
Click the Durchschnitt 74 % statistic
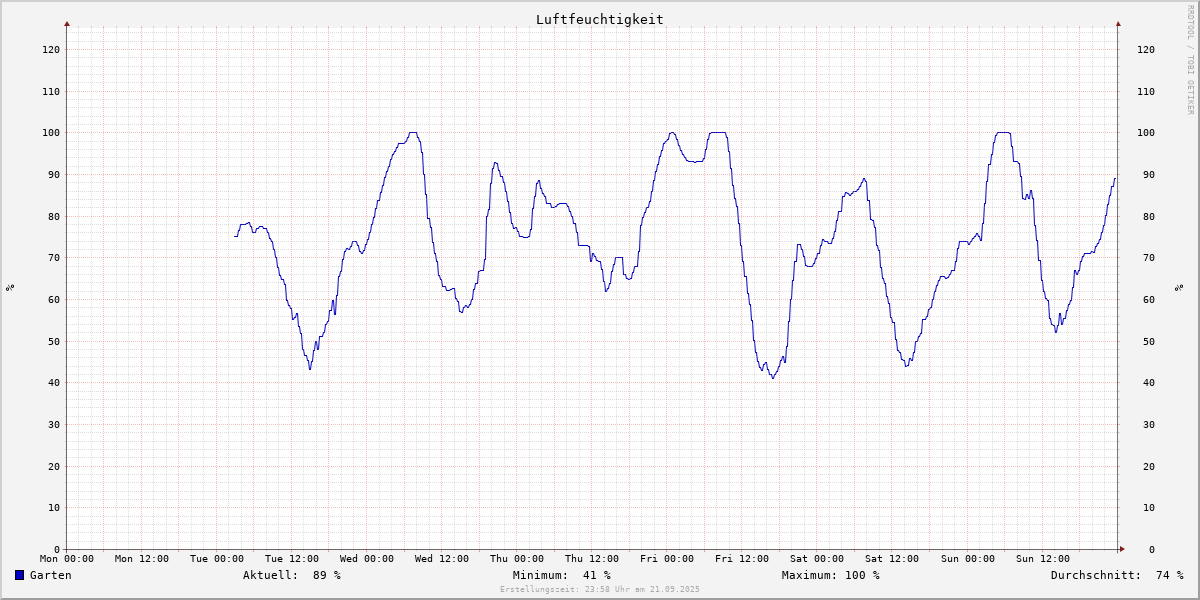point(1116,575)
